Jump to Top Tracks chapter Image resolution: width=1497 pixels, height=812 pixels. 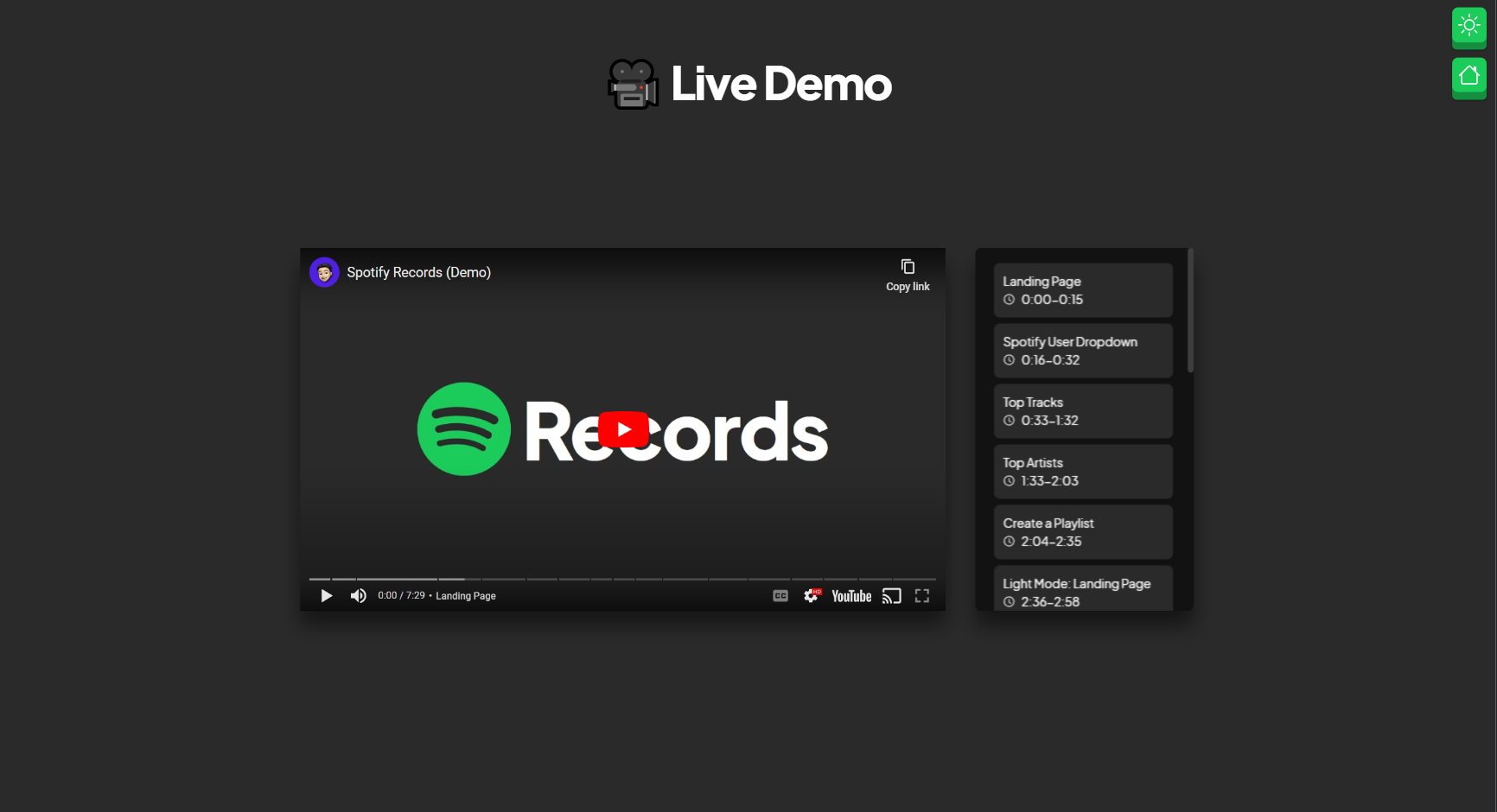pos(1083,411)
